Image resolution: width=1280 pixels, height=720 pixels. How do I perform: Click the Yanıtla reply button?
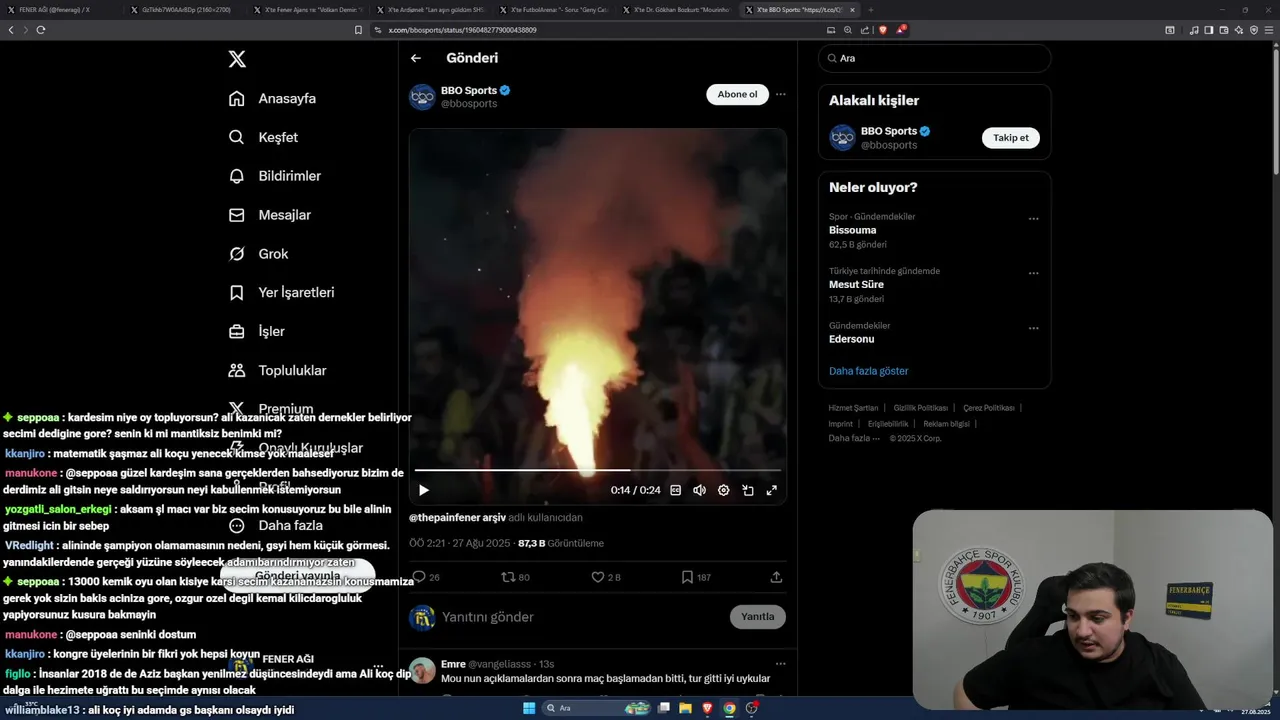pyautogui.click(x=757, y=616)
